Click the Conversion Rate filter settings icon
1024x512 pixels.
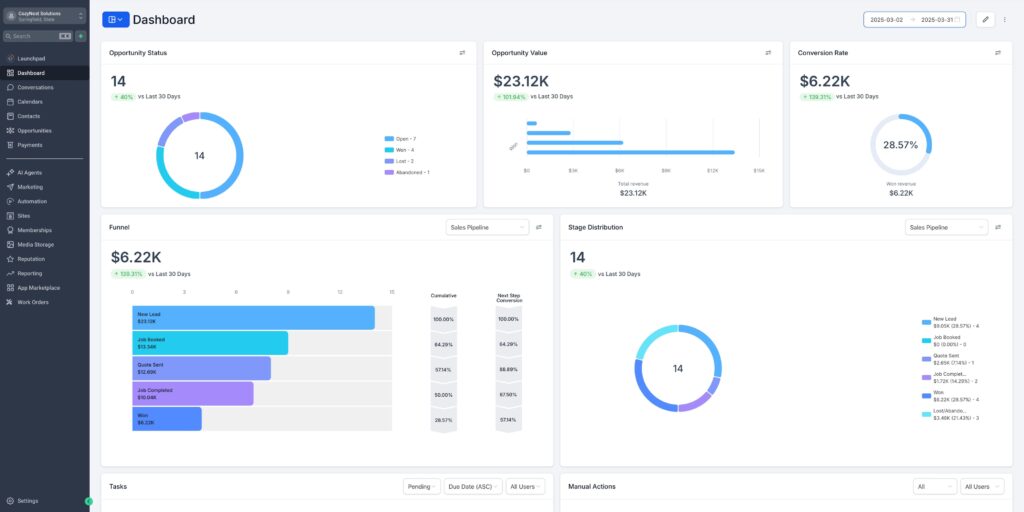(x=997, y=53)
